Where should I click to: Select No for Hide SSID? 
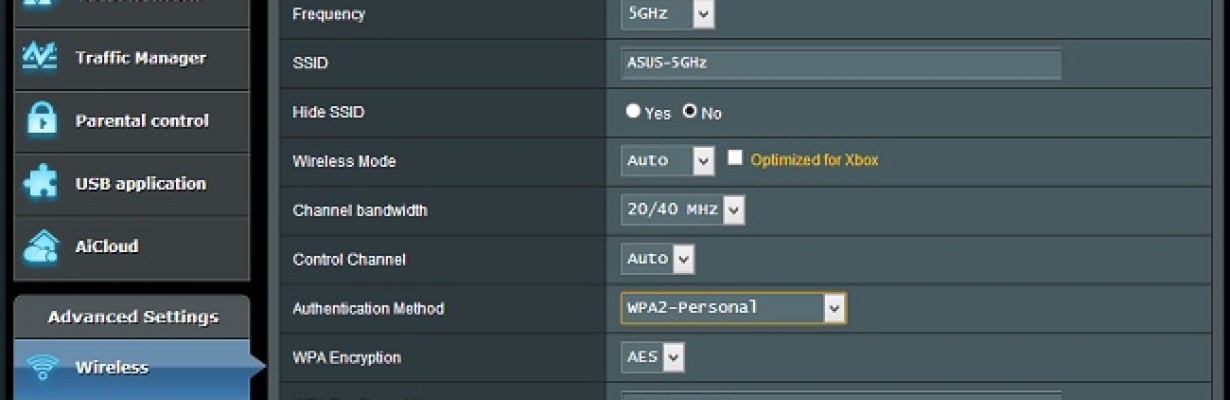(690, 111)
